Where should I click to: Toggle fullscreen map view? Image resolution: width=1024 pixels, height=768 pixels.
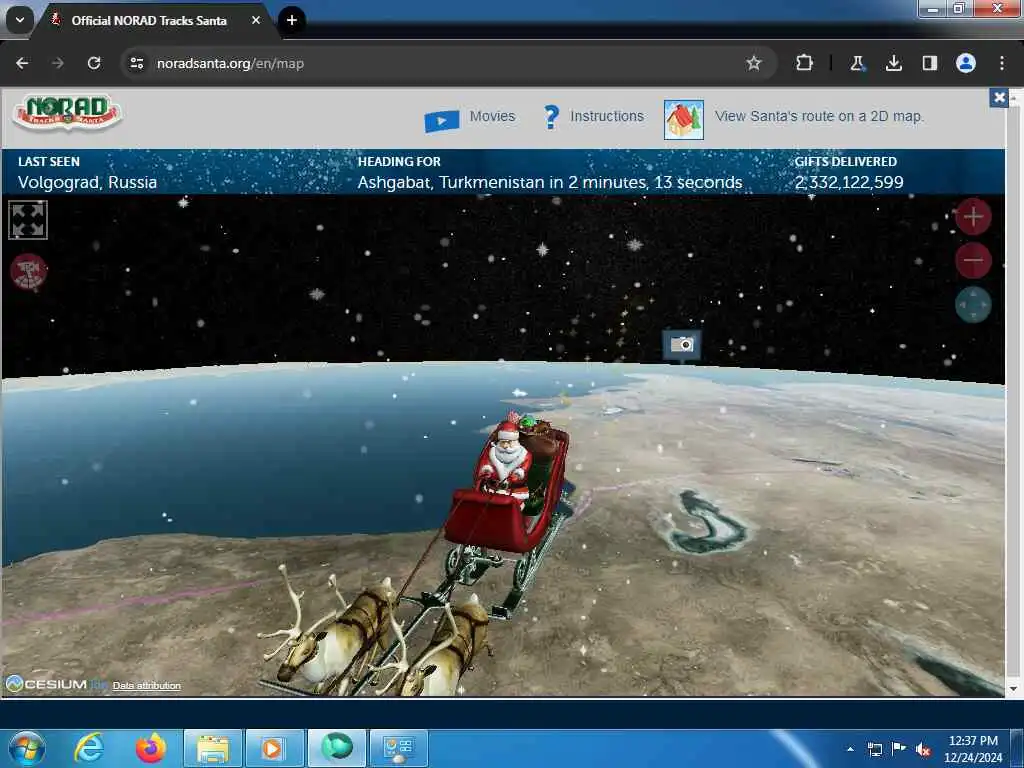click(28, 220)
